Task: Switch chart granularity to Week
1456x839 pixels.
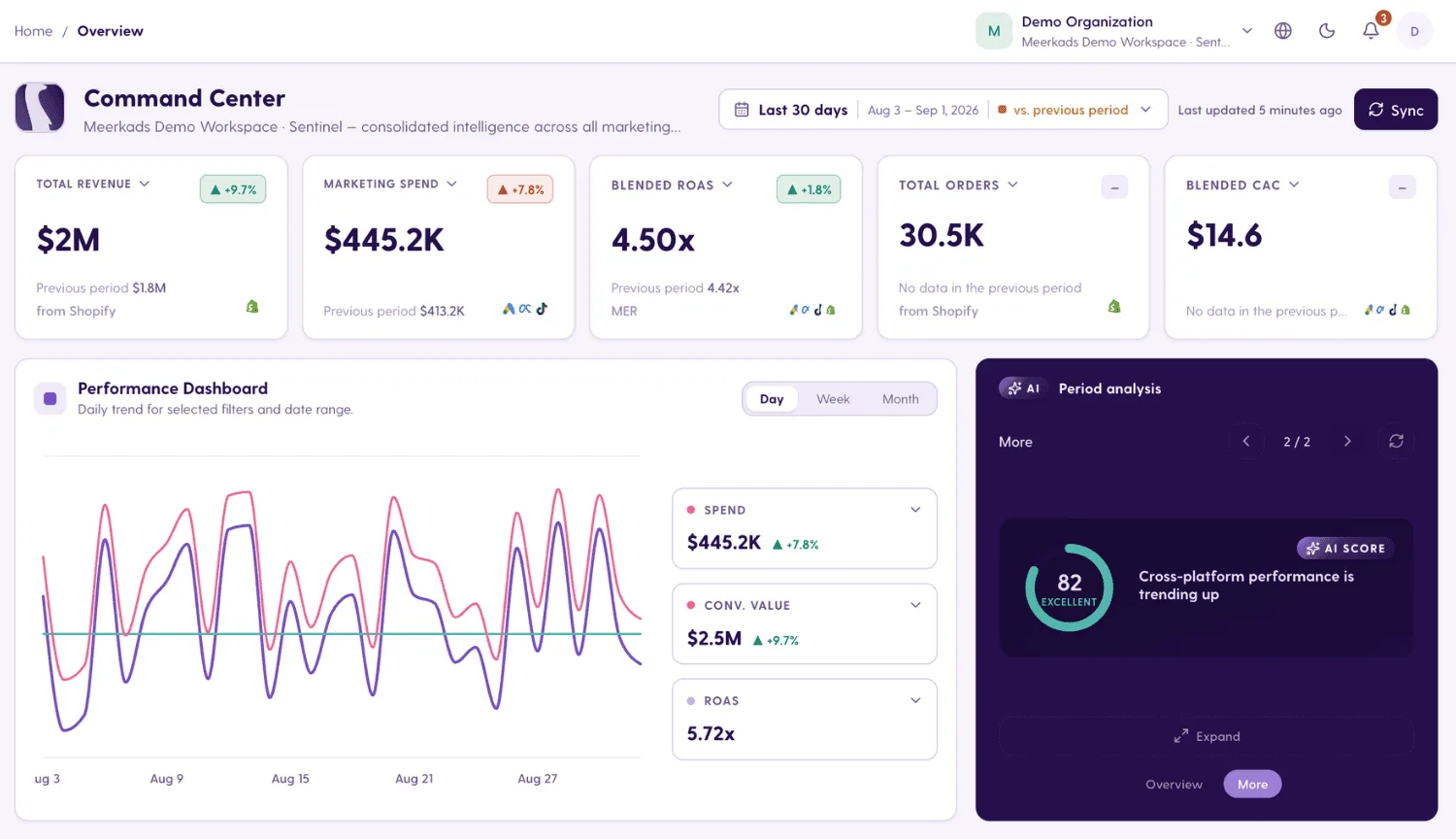Action: tap(833, 399)
